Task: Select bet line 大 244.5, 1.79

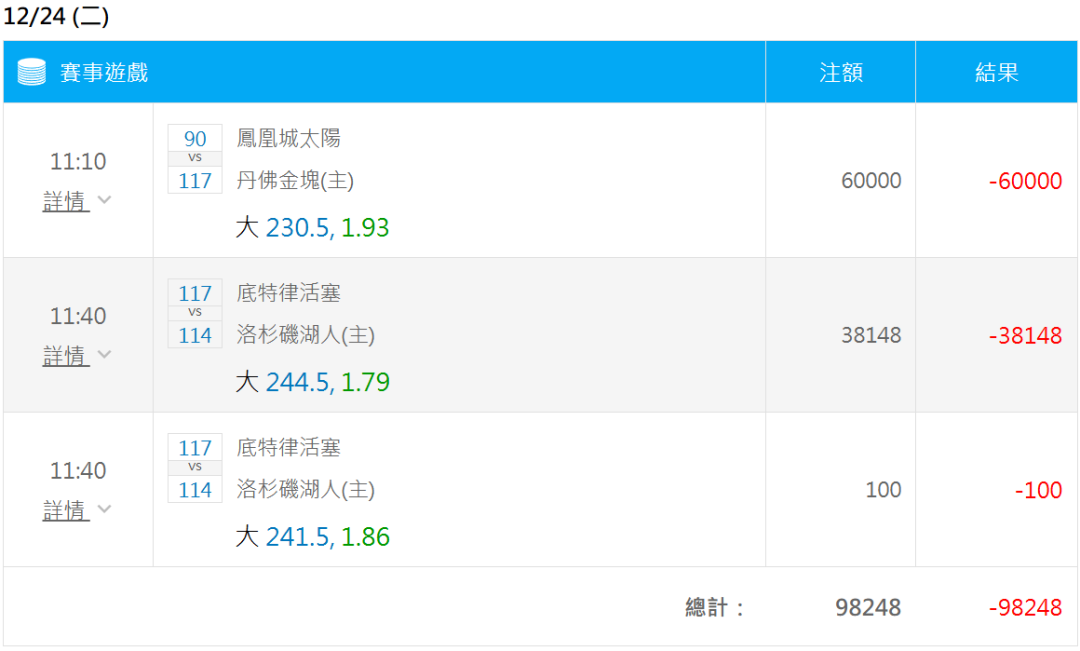Action: tap(313, 382)
